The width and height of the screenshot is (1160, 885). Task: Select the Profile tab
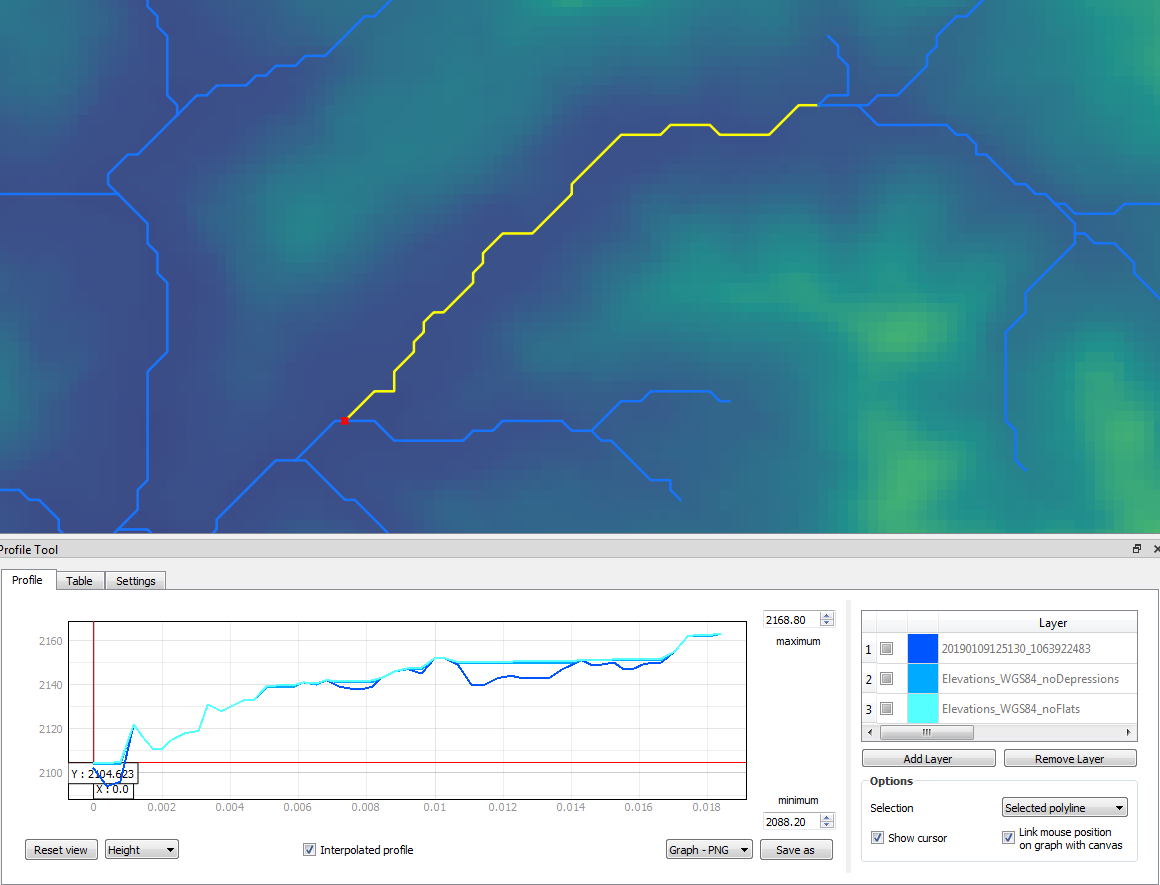27,580
